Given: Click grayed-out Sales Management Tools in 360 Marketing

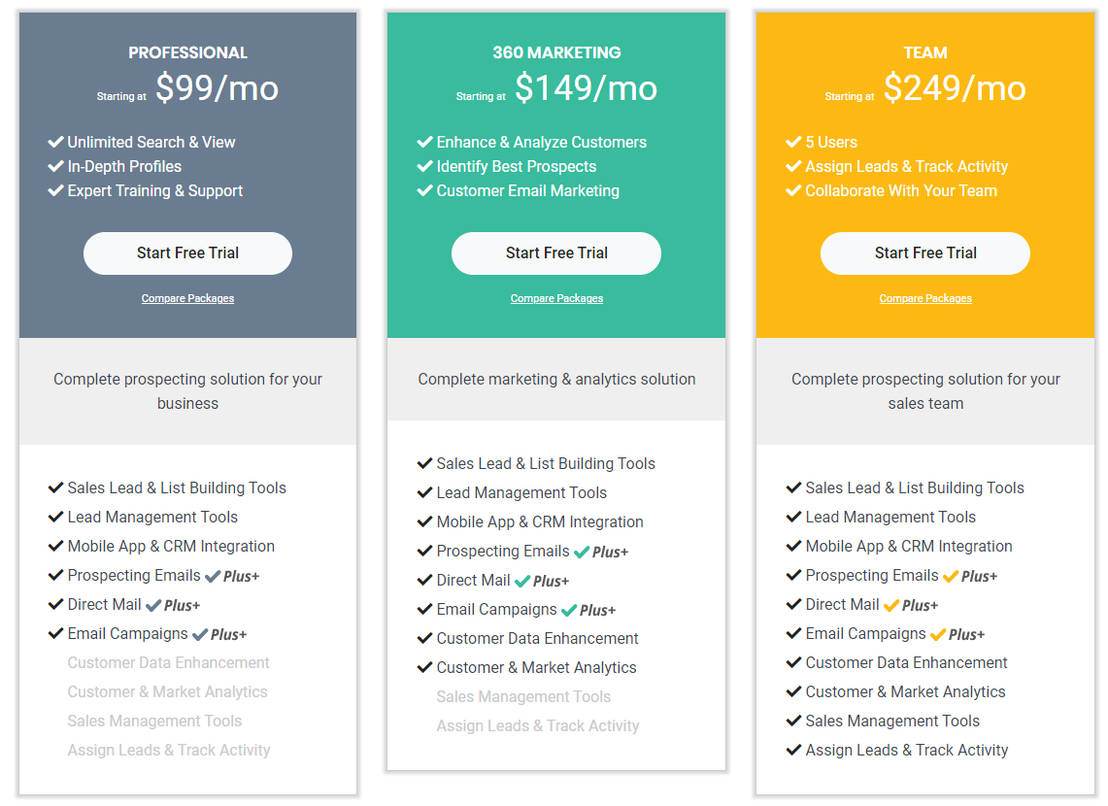Looking at the screenshot, I should (523, 697).
